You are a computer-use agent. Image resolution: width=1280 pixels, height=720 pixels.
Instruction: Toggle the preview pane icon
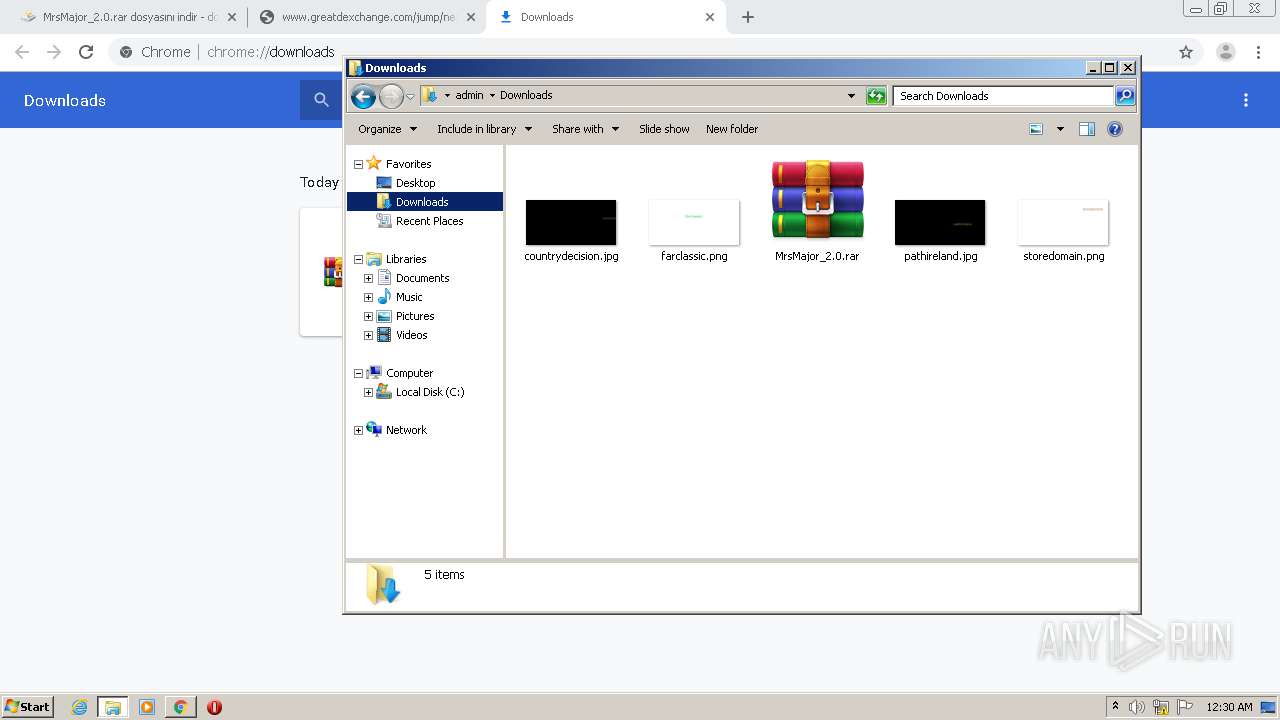click(x=1087, y=129)
